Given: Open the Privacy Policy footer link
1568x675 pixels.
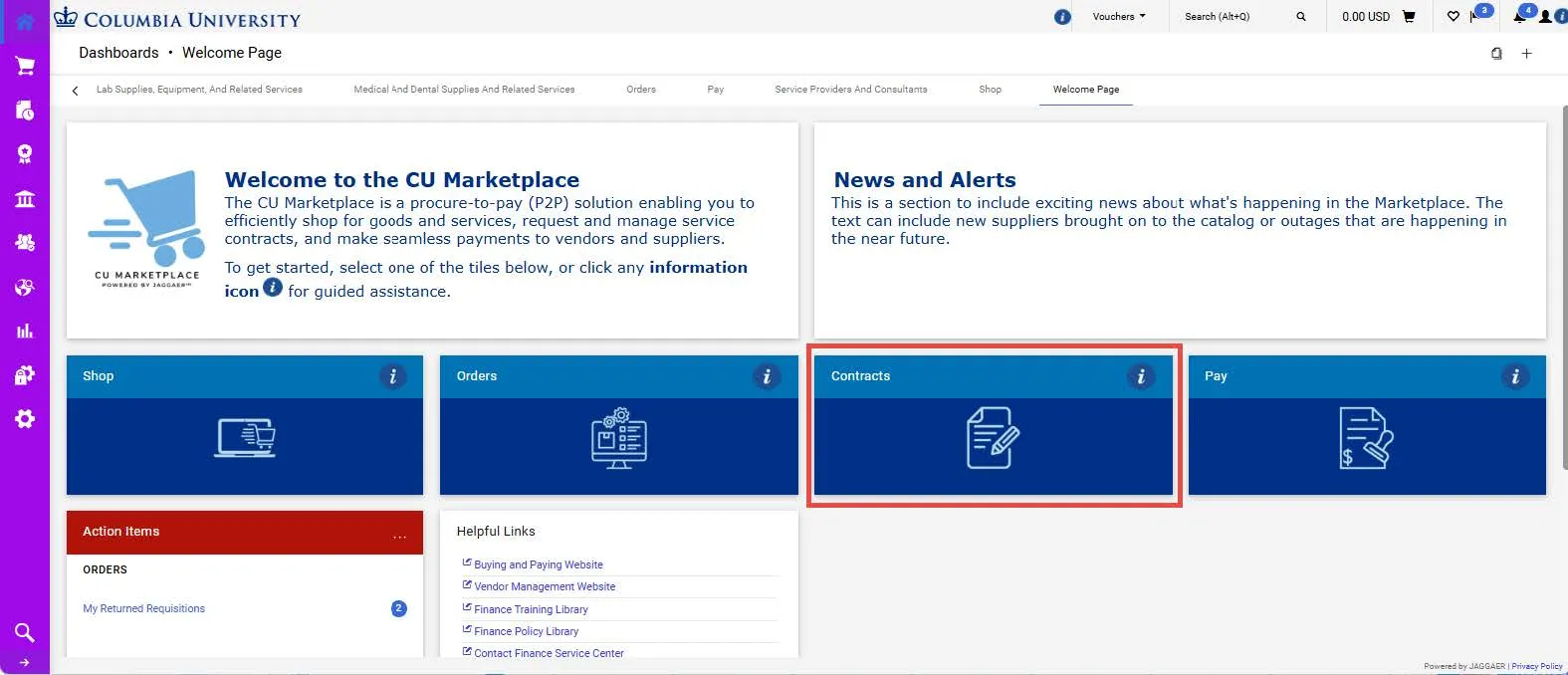Looking at the screenshot, I should pos(1537,666).
